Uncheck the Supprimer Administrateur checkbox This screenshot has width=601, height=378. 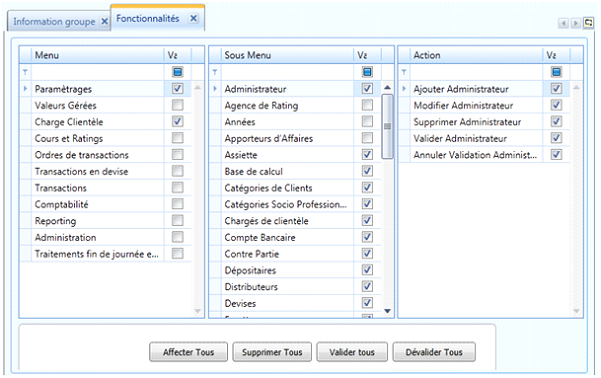pyautogui.click(x=556, y=122)
